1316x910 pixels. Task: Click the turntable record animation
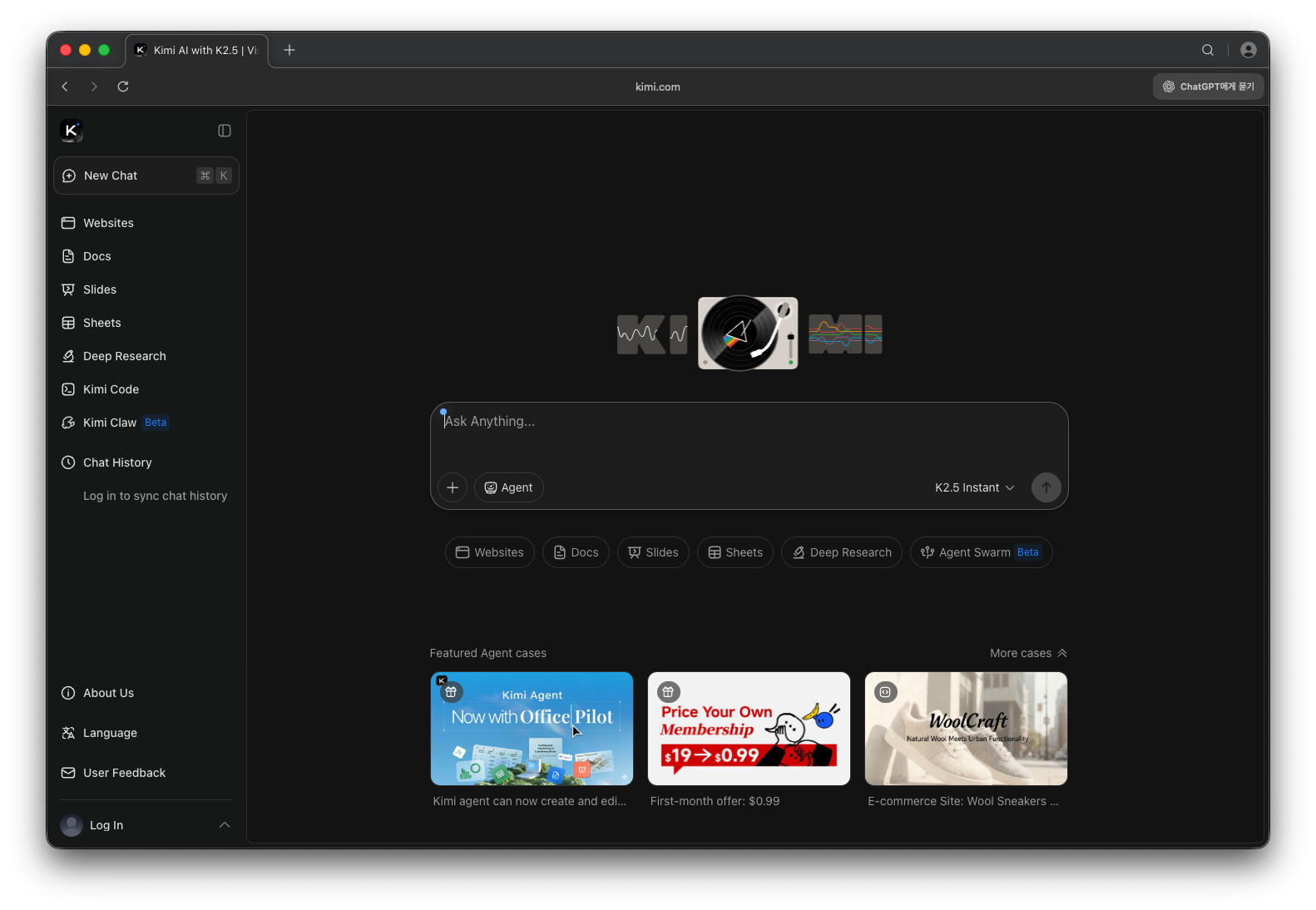coord(748,333)
